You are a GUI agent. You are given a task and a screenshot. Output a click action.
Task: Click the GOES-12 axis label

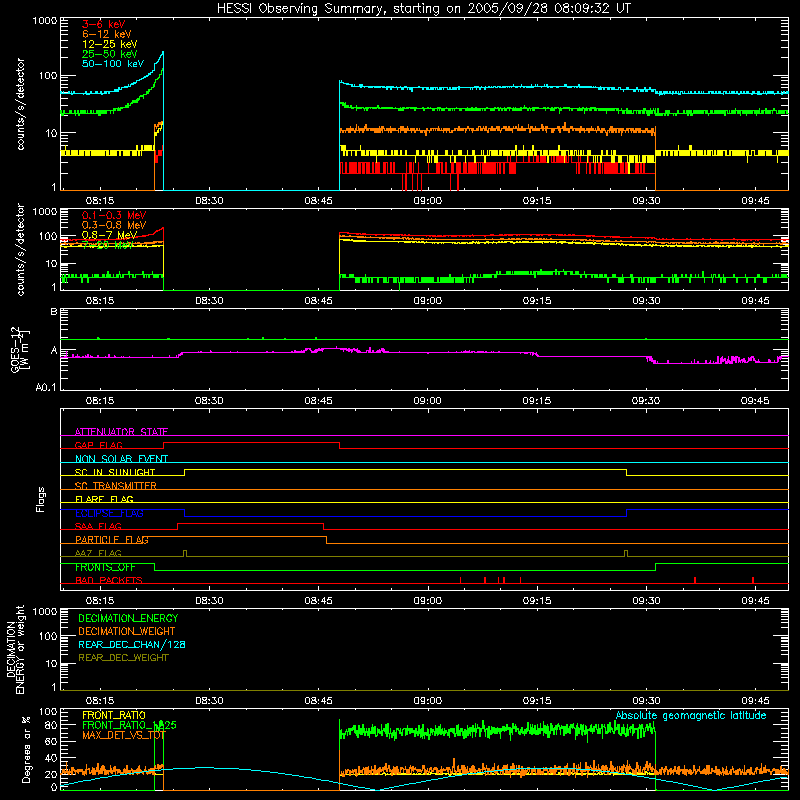click(15, 349)
